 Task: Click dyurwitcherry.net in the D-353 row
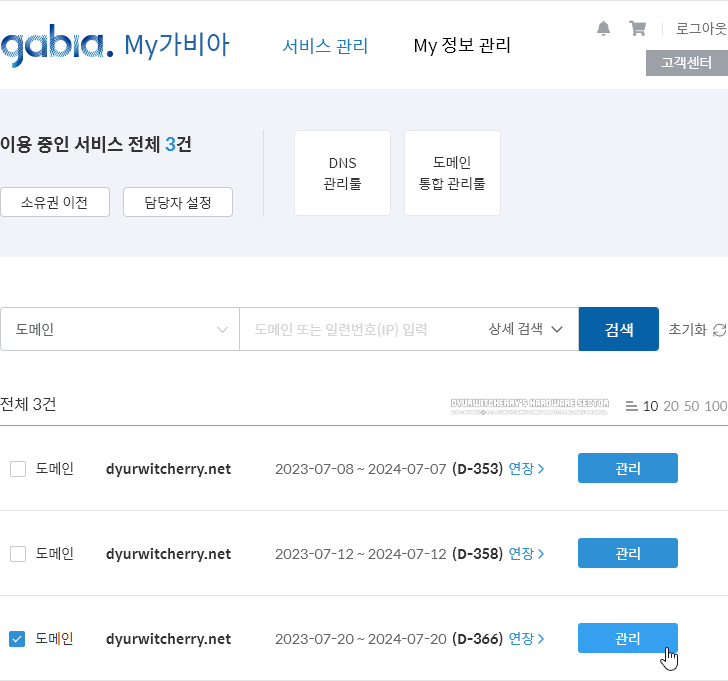pos(168,469)
